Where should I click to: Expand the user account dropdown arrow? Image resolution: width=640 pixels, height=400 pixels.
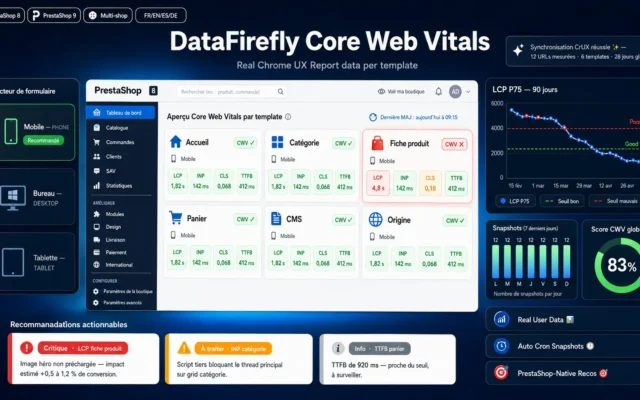468,92
